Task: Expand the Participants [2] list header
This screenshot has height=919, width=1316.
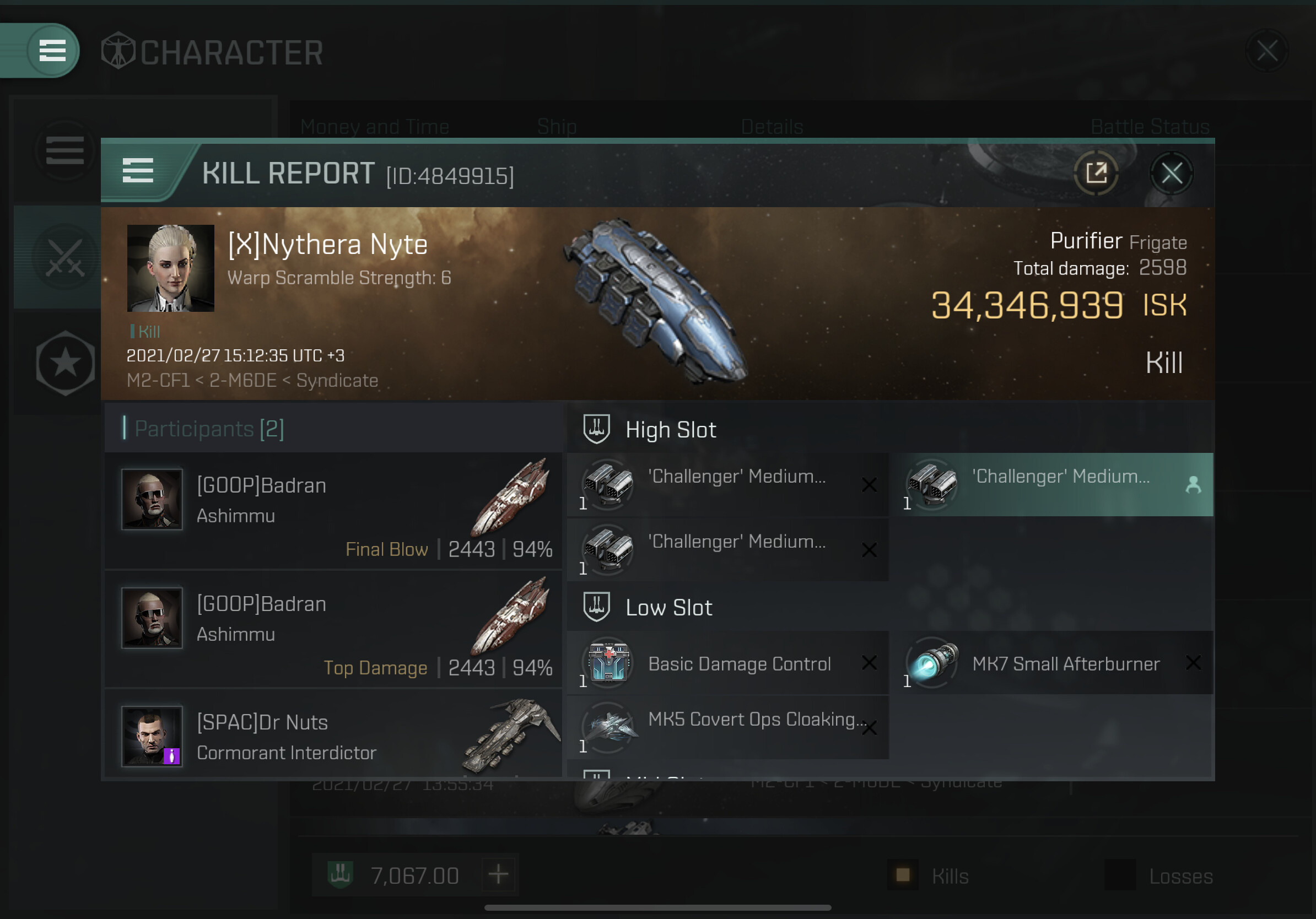Action: tap(333, 428)
